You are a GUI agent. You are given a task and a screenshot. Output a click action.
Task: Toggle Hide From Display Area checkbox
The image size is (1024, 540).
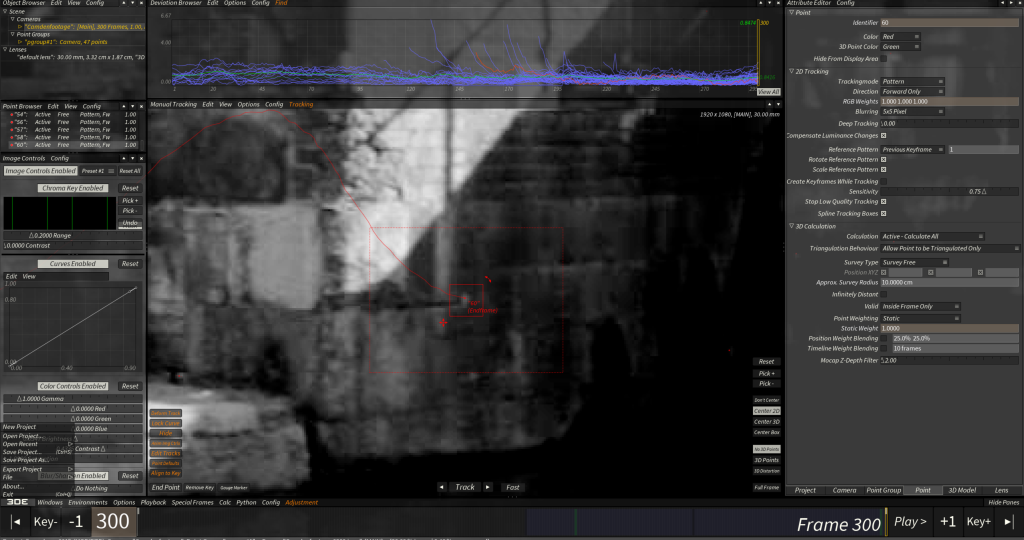point(884,59)
